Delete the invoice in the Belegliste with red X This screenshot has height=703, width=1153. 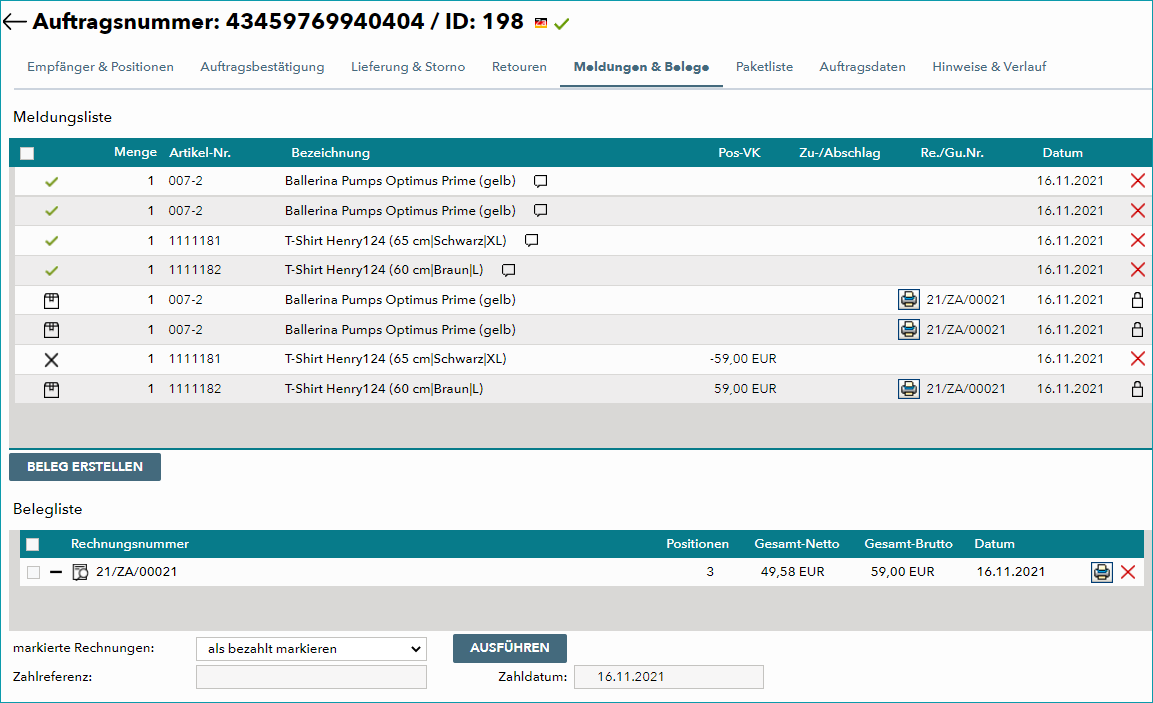(x=1128, y=572)
